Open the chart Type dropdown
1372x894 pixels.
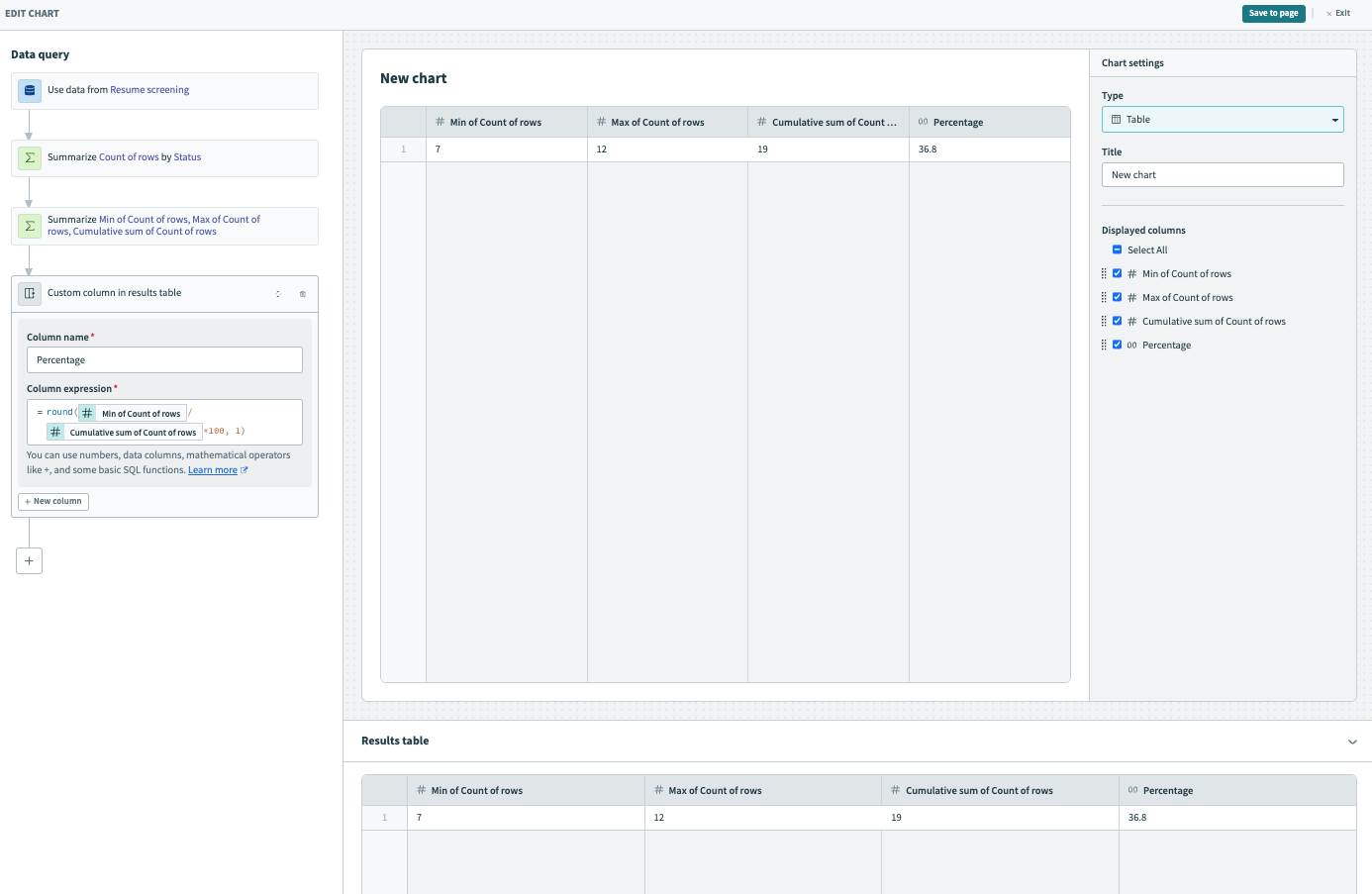[1222, 120]
